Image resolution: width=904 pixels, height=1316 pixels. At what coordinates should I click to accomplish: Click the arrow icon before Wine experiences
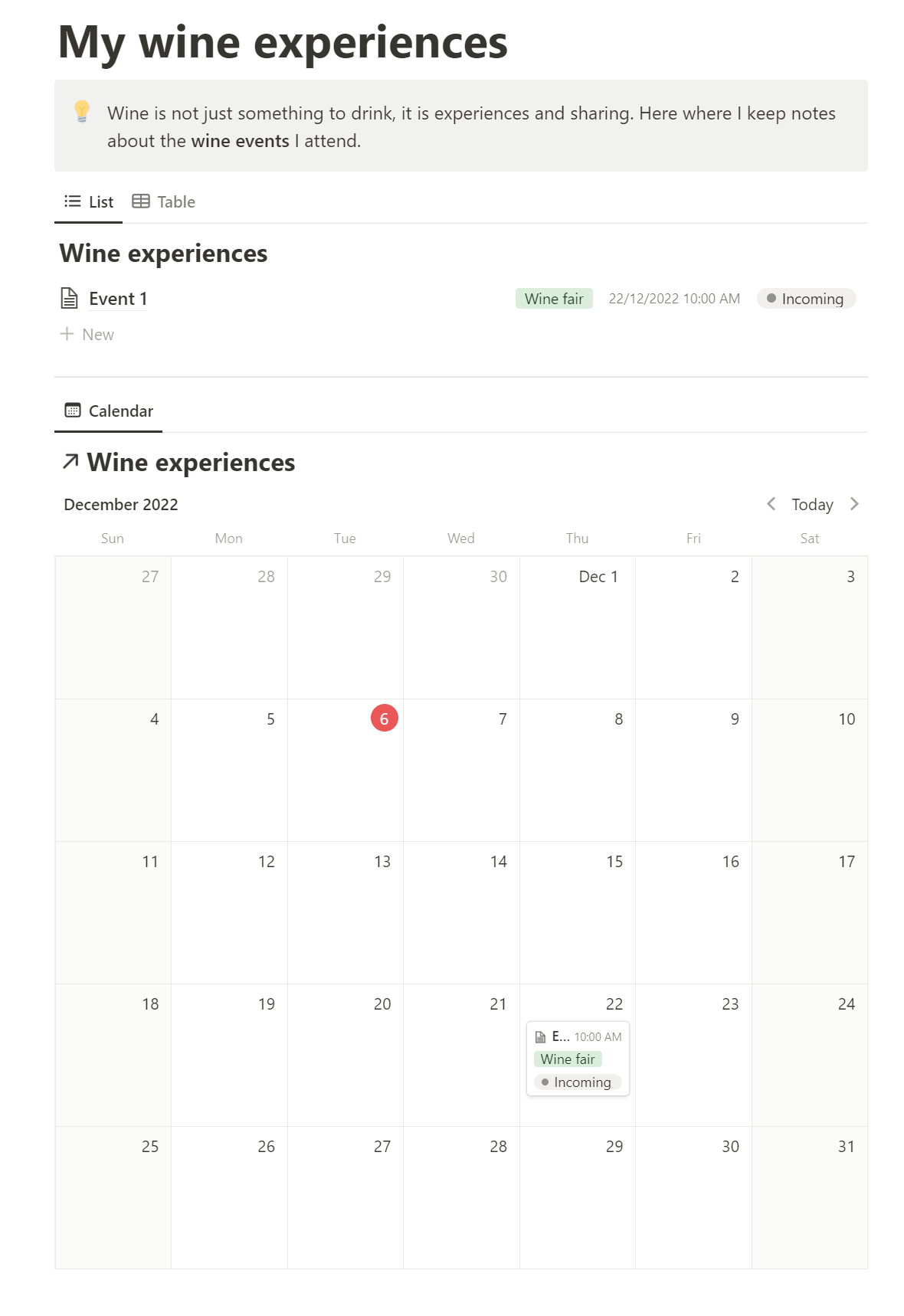70,462
